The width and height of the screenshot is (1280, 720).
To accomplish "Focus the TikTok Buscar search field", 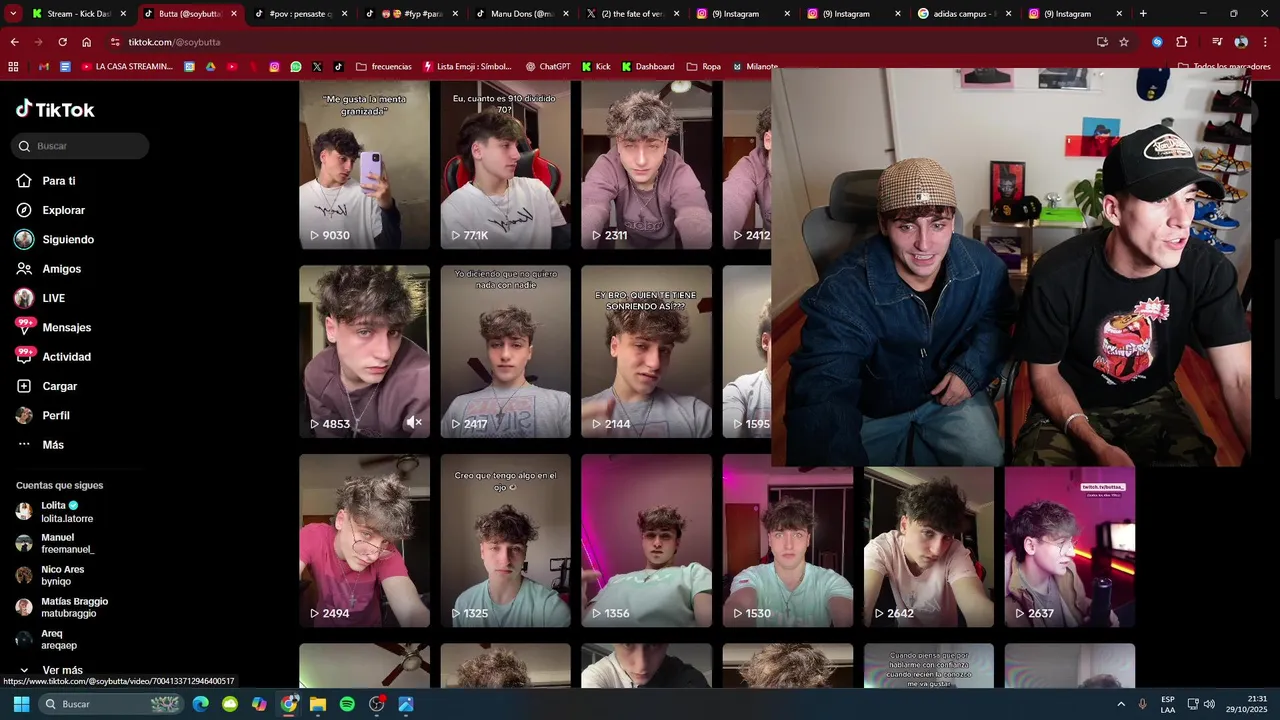I will [80, 146].
